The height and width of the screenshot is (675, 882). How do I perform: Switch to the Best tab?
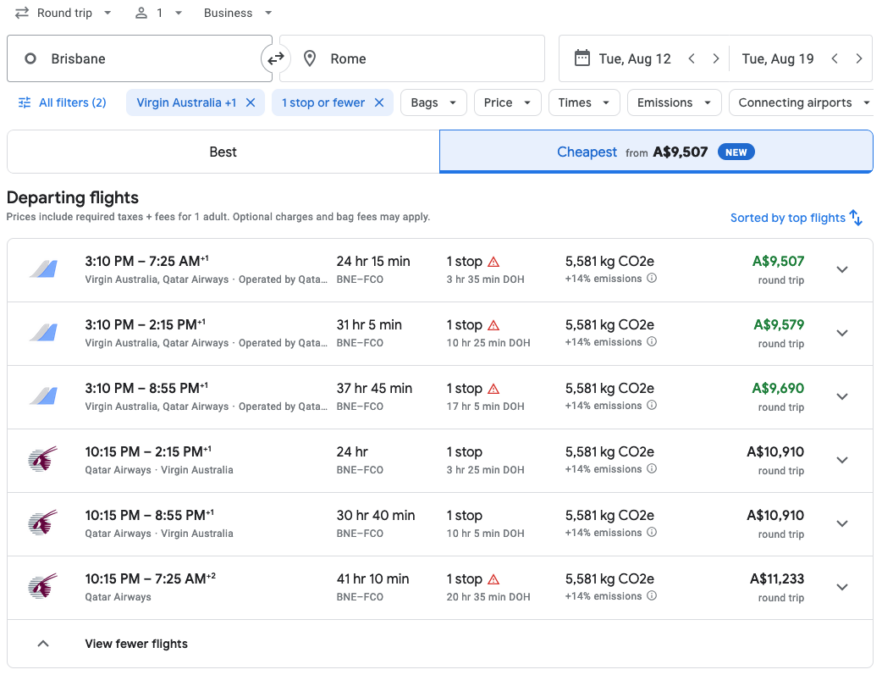click(223, 152)
